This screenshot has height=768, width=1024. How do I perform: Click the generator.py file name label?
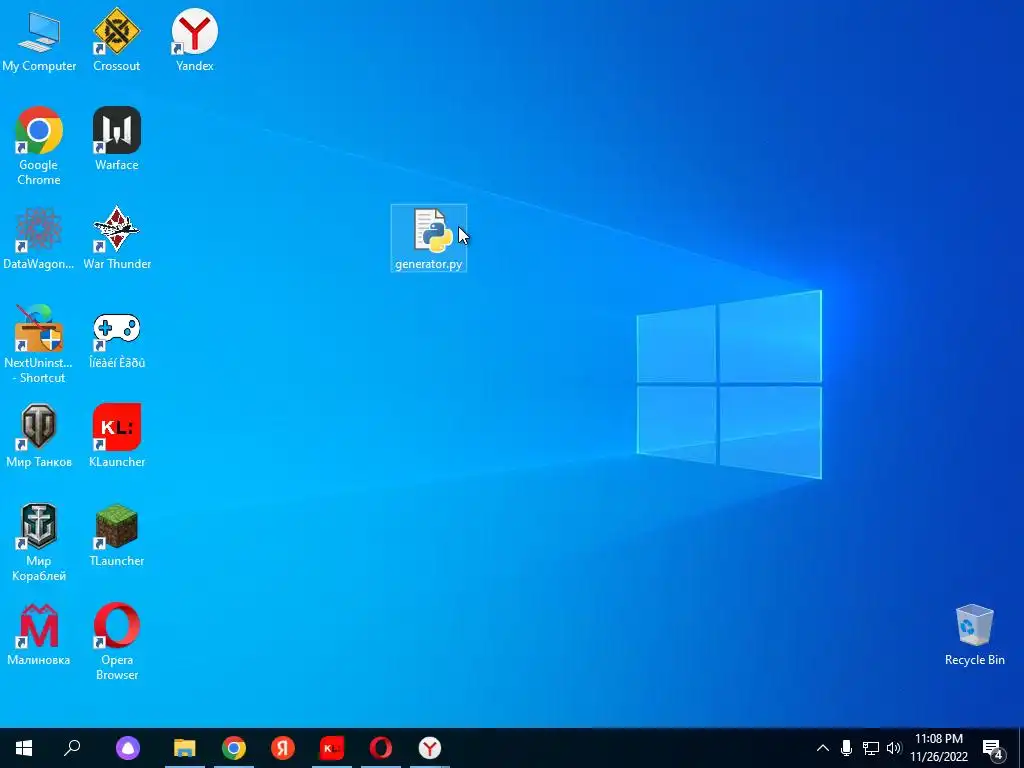pos(428,264)
